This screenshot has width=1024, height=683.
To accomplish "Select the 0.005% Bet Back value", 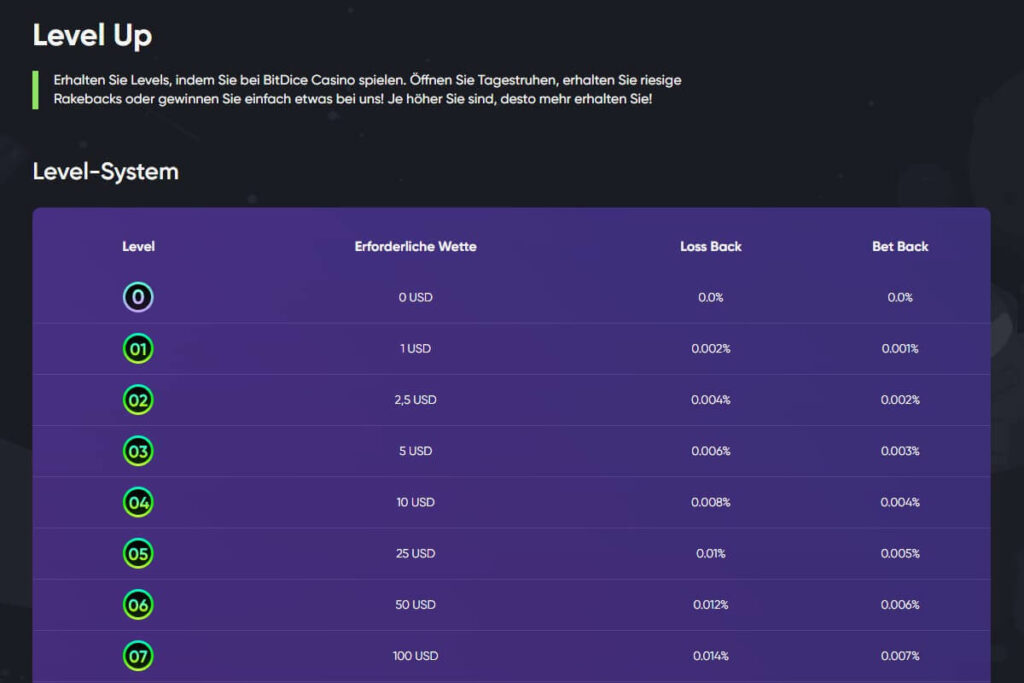I will click(x=900, y=554).
